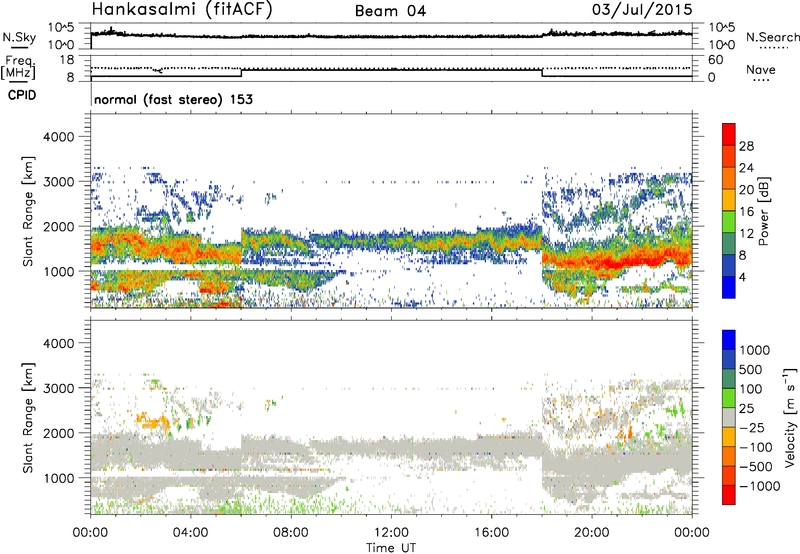Click the Freq. [MHz] axis label
Screen dimensions: 800x554
click(19, 68)
